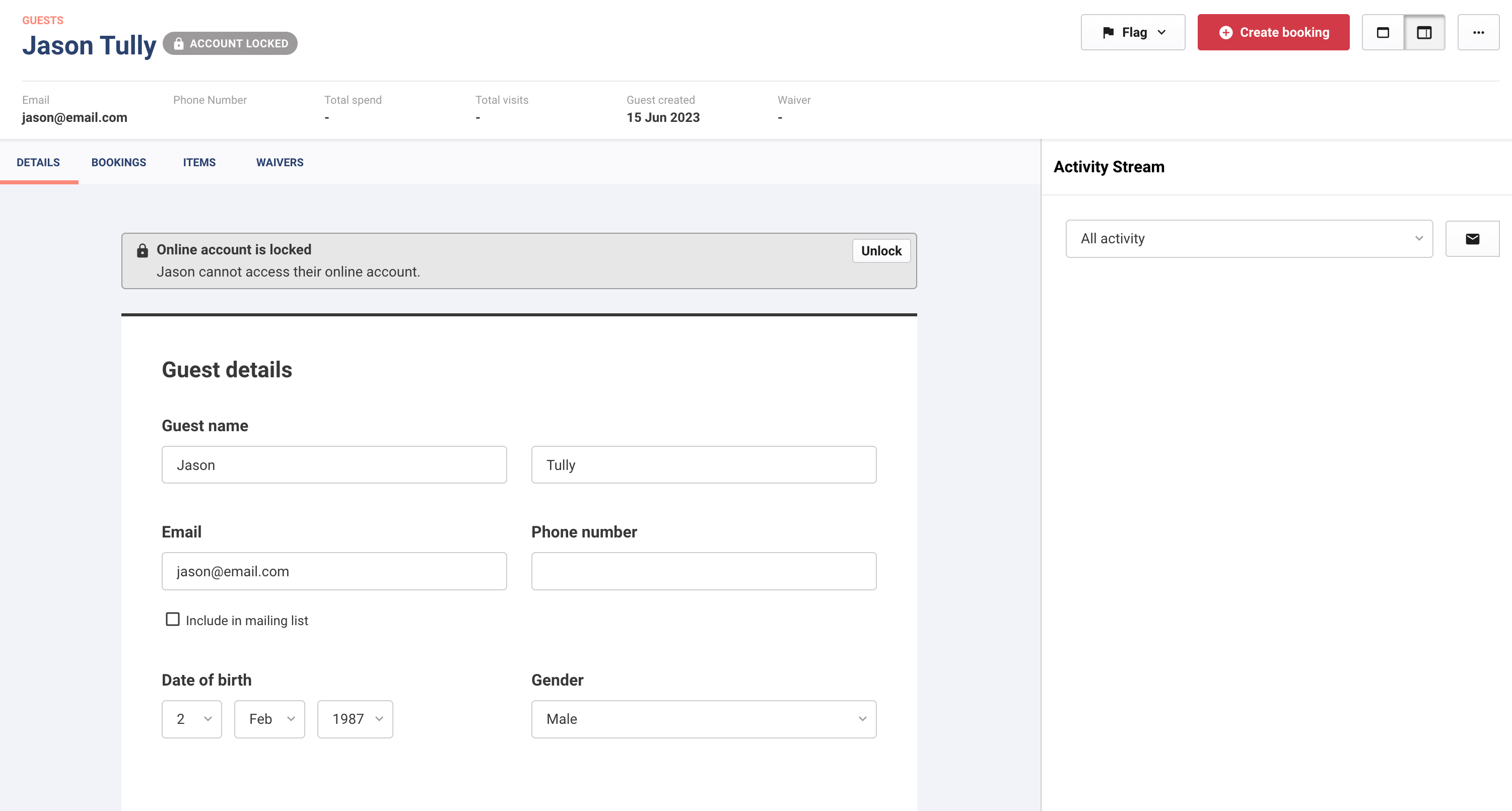Open the birth day dropdown

click(x=192, y=719)
